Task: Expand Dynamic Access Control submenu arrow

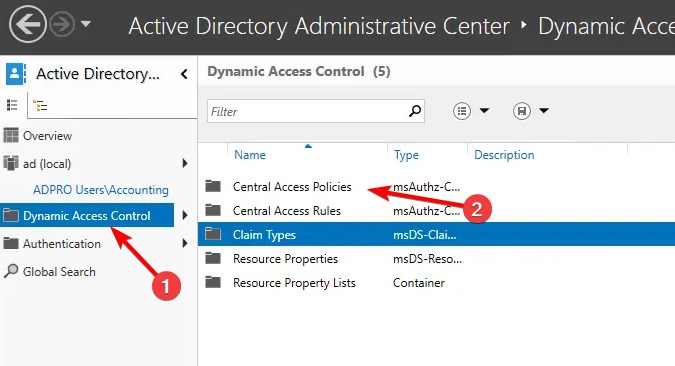Action: (185, 215)
